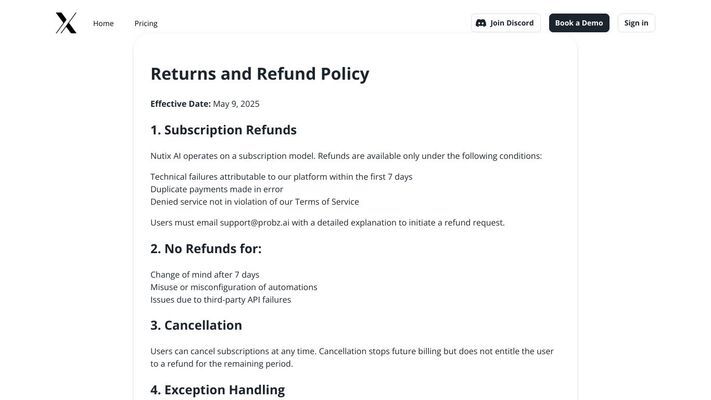Click the Discord icon in the header

click(481, 23)
